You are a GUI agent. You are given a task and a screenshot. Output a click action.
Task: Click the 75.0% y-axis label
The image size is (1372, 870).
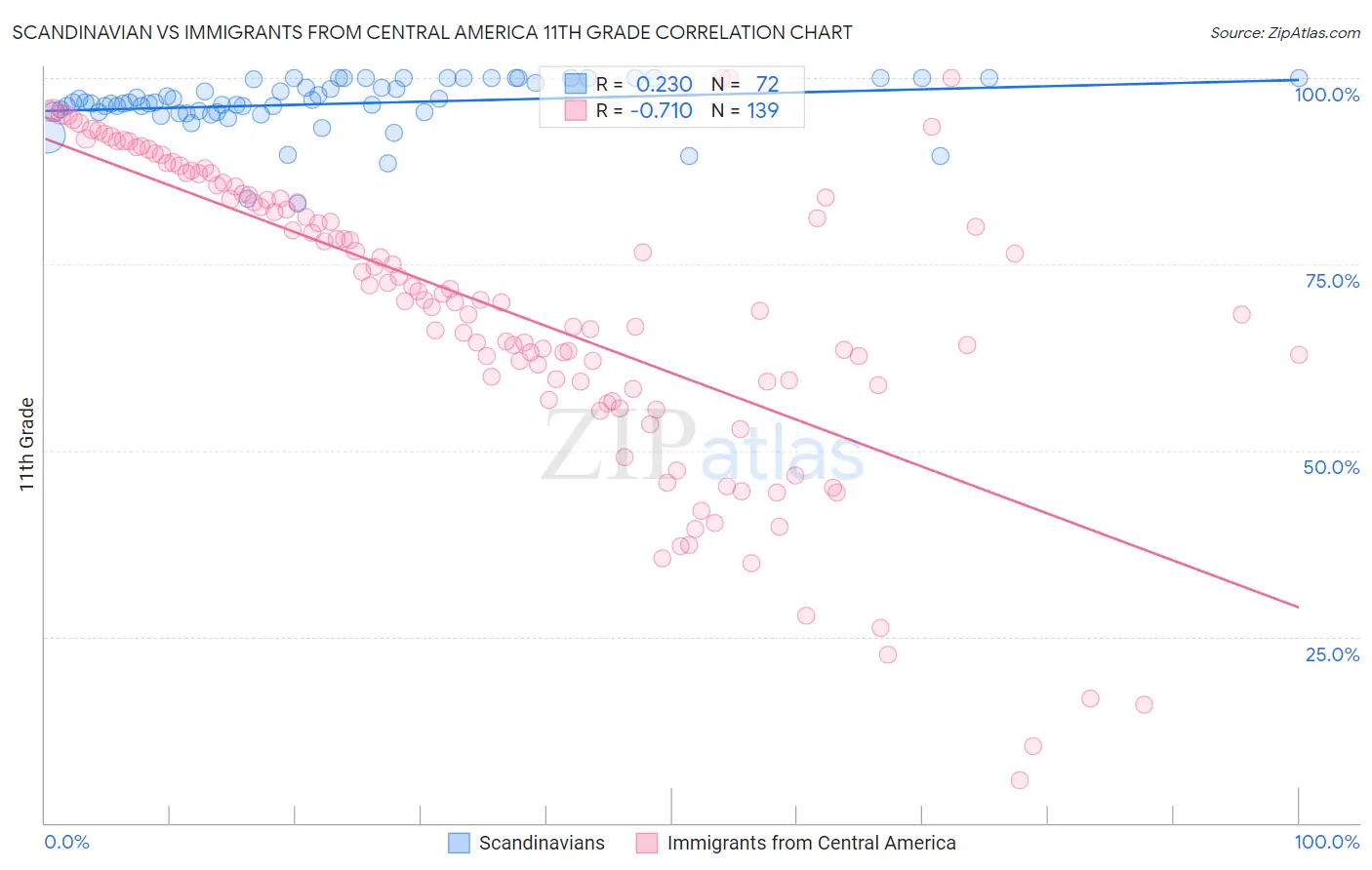[x=1332, y=281]
